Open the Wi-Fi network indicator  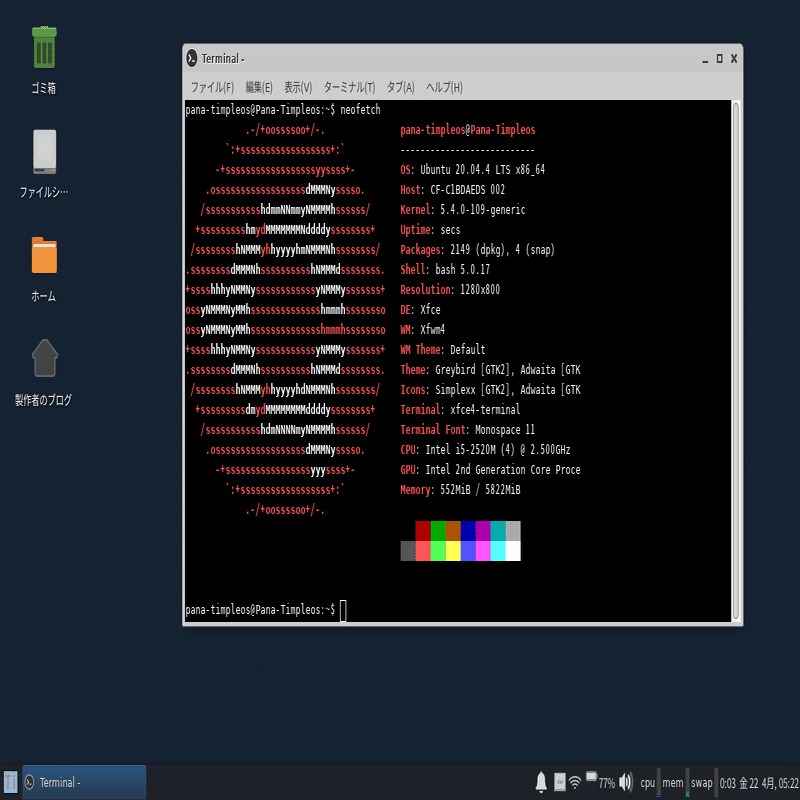click(575, 782)
